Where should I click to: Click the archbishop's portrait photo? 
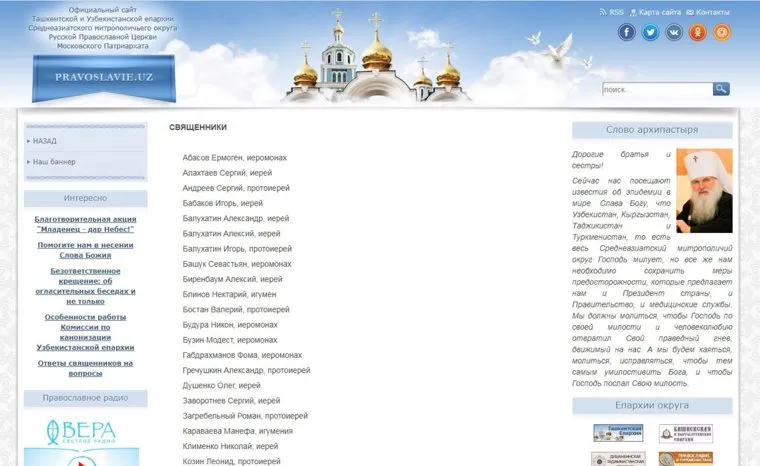[x=704, y=190]
